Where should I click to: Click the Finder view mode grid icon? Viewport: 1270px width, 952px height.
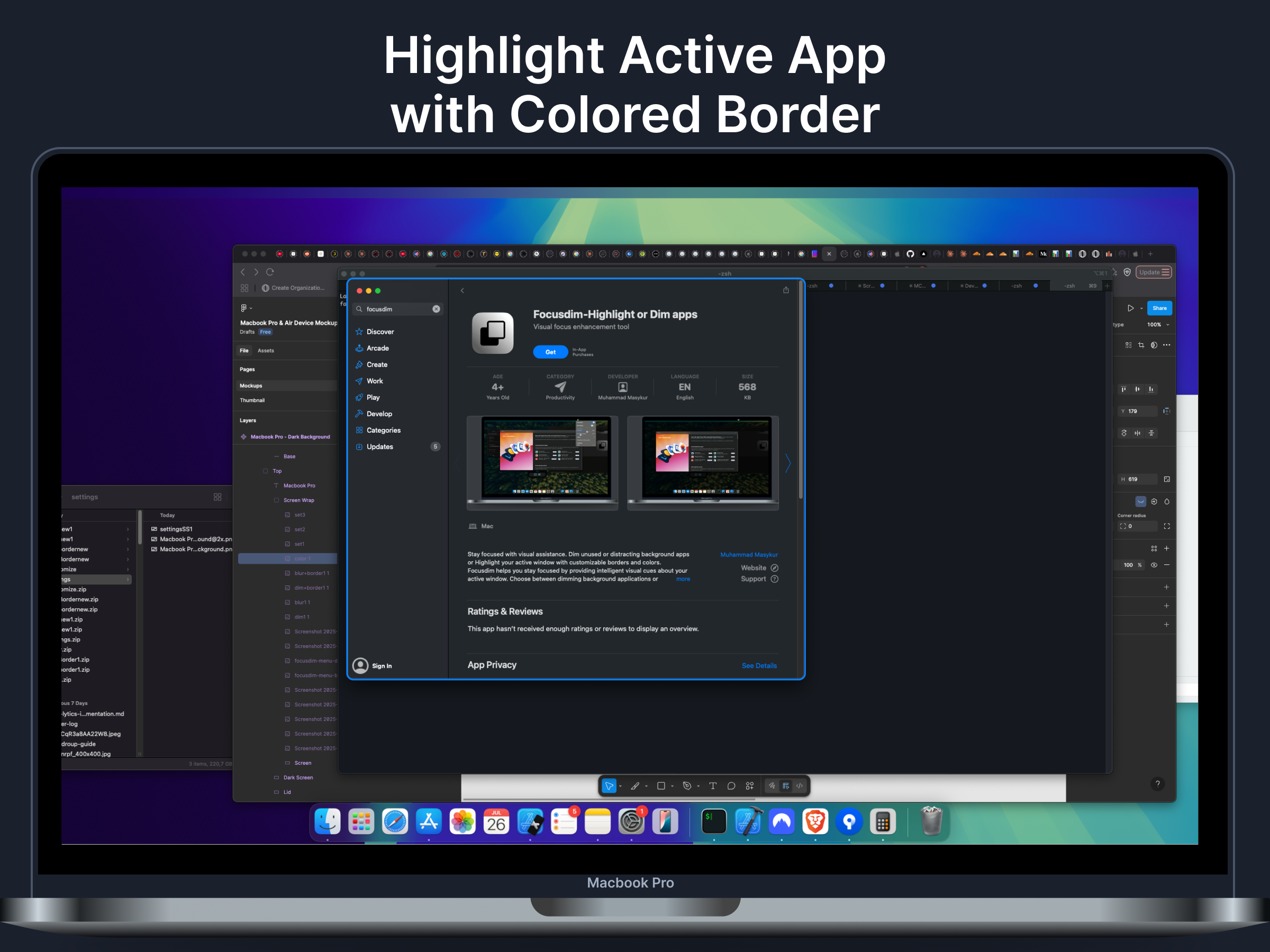click(x=217, y=497)
